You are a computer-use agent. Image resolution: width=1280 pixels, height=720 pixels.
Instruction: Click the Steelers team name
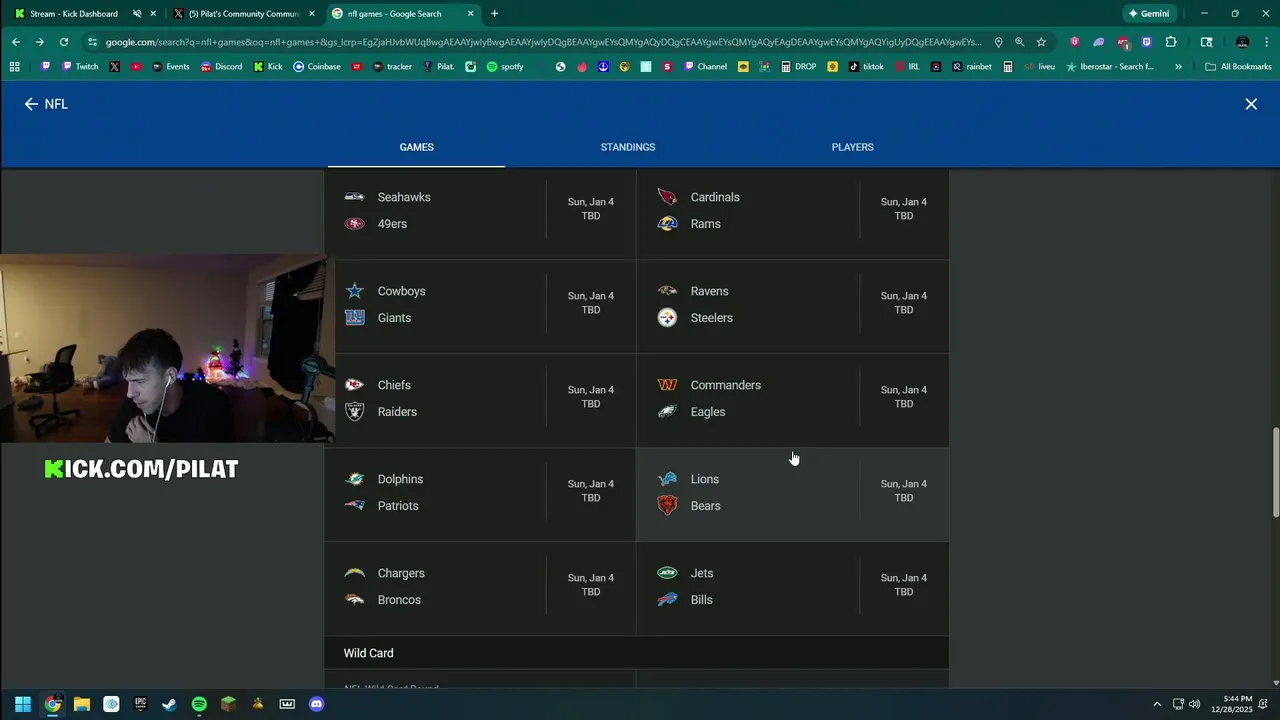click(711, 318)
